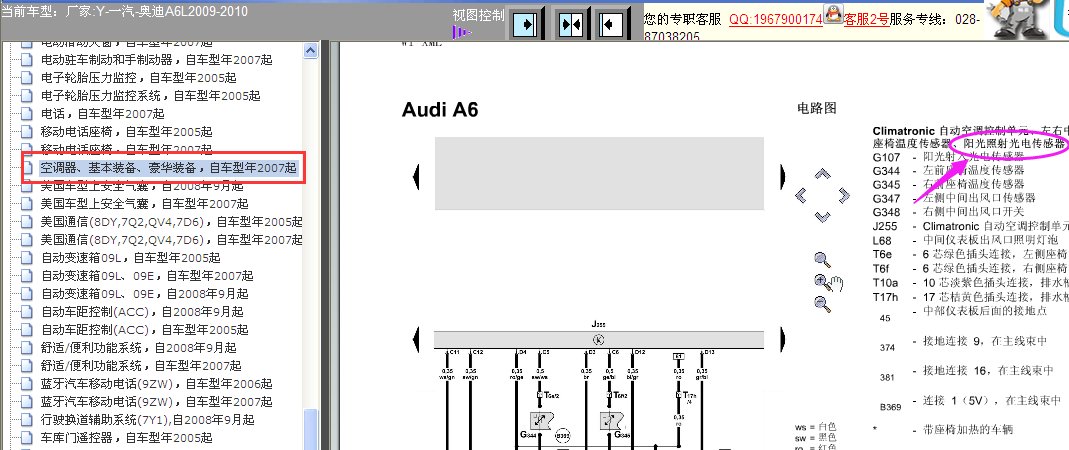The height and width of the screenshot is (450, 1069).
Task: Open 美国通信(8DY,7Q2,QV4,7D6)，自车型年2005起
Action: (172, 222)
